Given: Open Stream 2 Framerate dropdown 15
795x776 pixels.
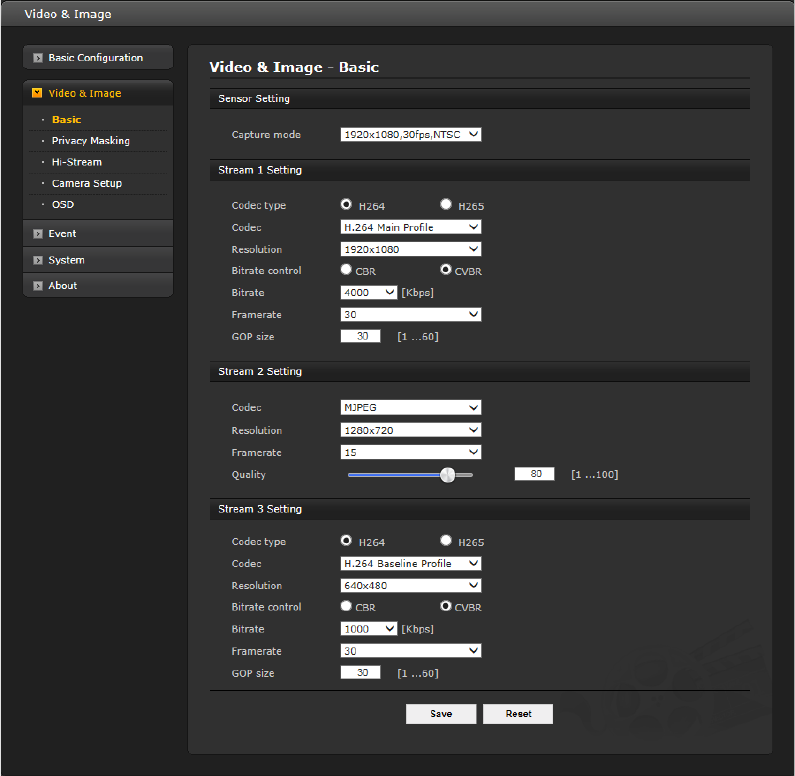Looking at the screenshot, I should [411, 452].
